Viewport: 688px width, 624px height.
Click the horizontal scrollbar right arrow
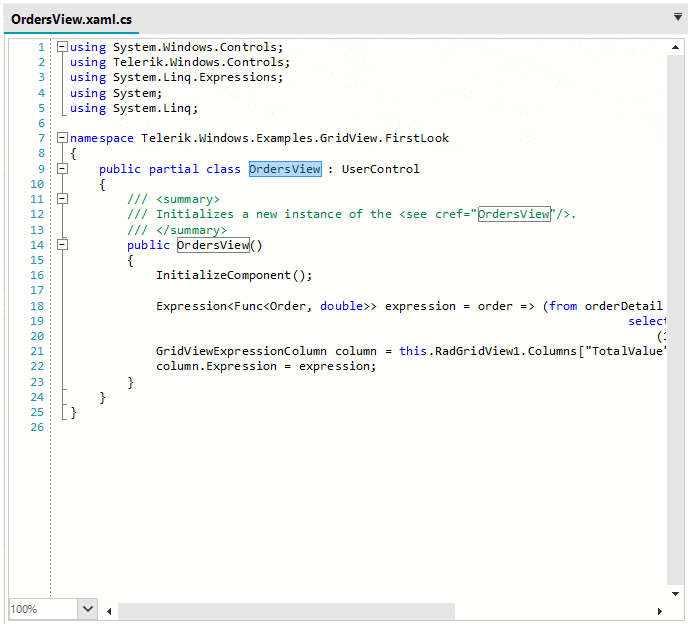[x=659, y=611]
